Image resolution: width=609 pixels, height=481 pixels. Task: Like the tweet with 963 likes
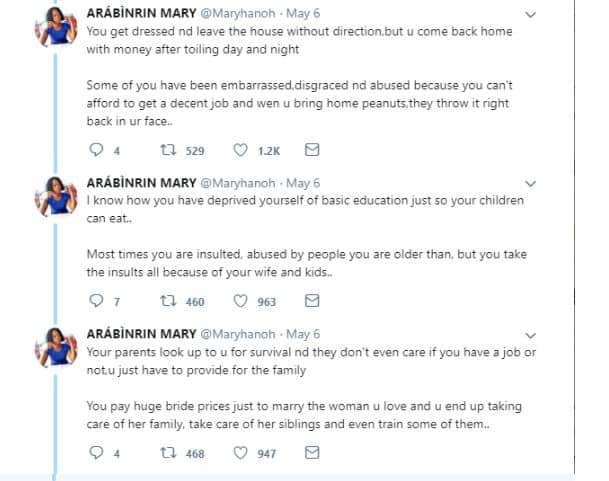(x=240, y=299)
